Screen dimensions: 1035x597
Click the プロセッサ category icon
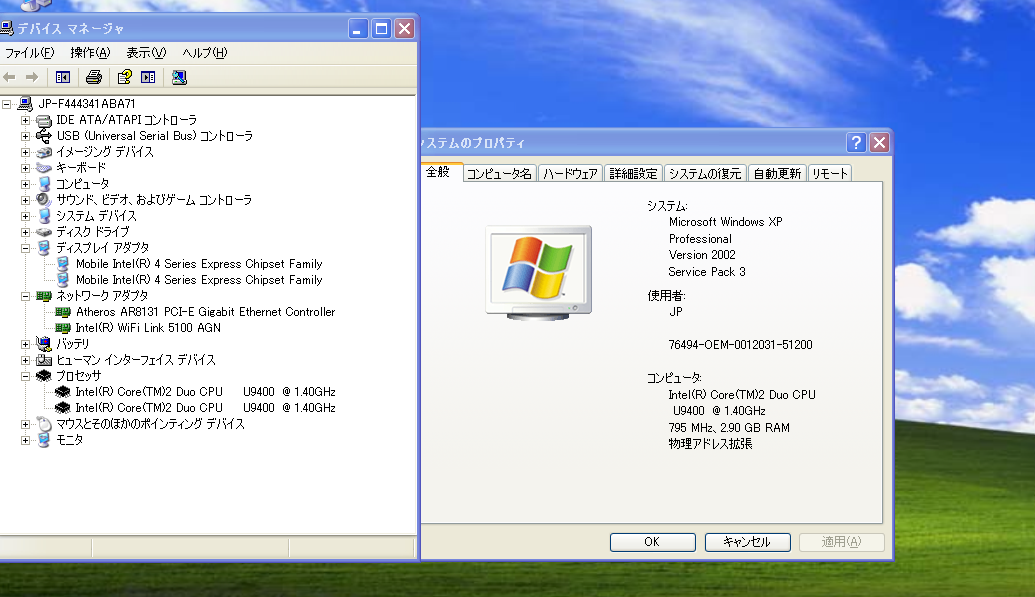point(44,376)
